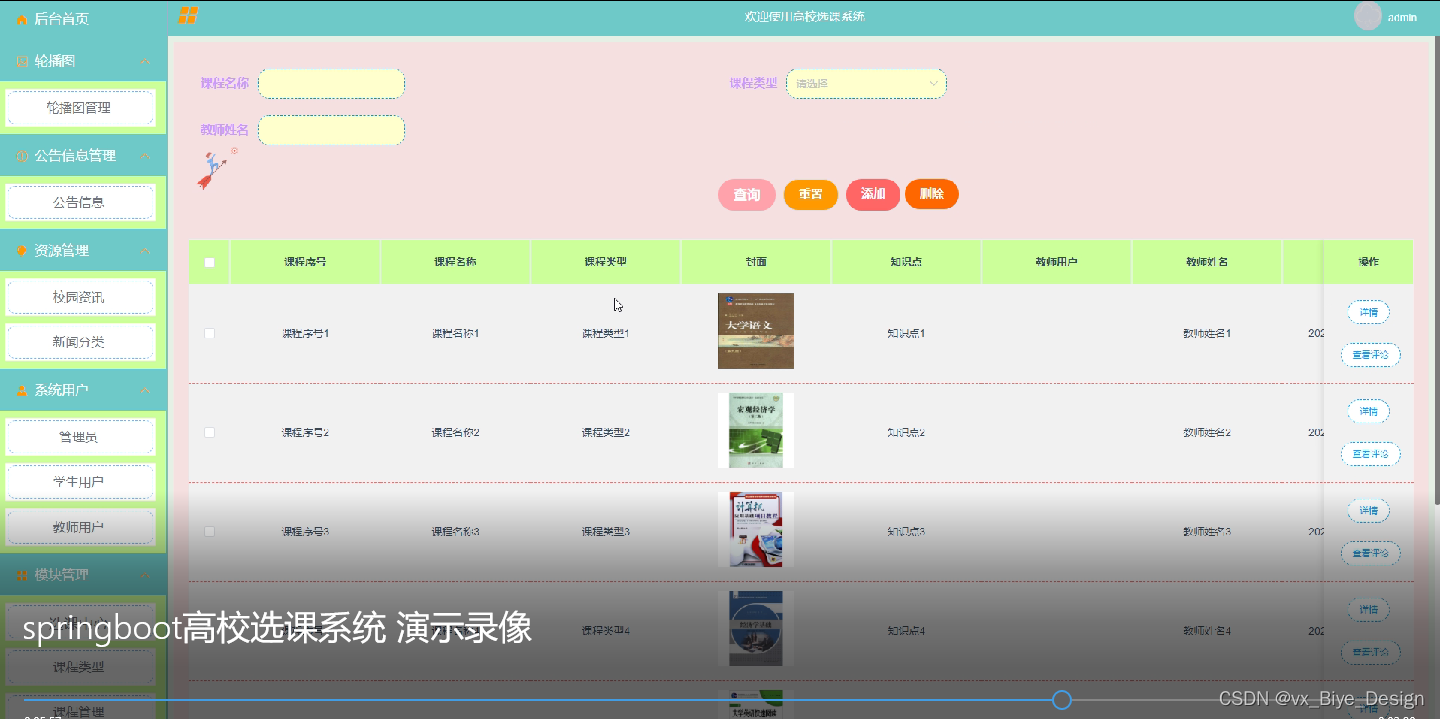Viewport: 1440px width, 719px height.
Task: Click the 公告信息管理 section icon
Action: click(x=22, y=156)
